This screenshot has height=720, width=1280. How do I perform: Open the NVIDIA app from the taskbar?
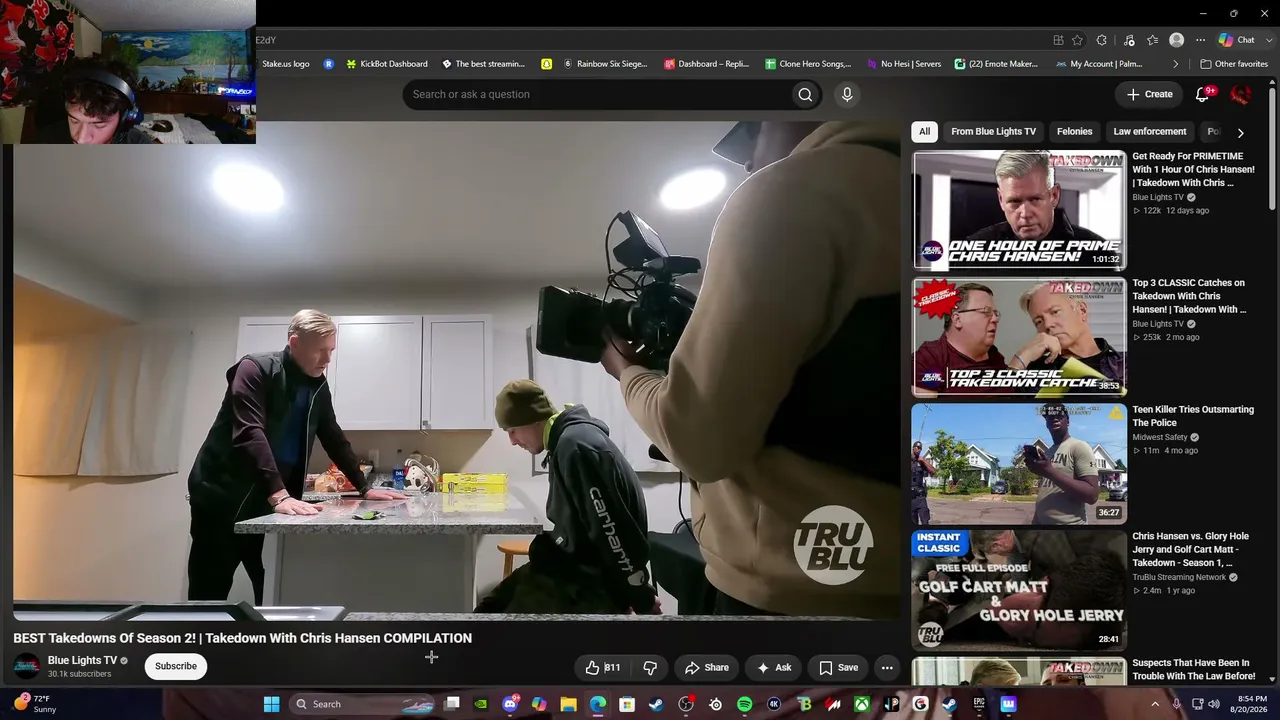(x=481, y=704)
